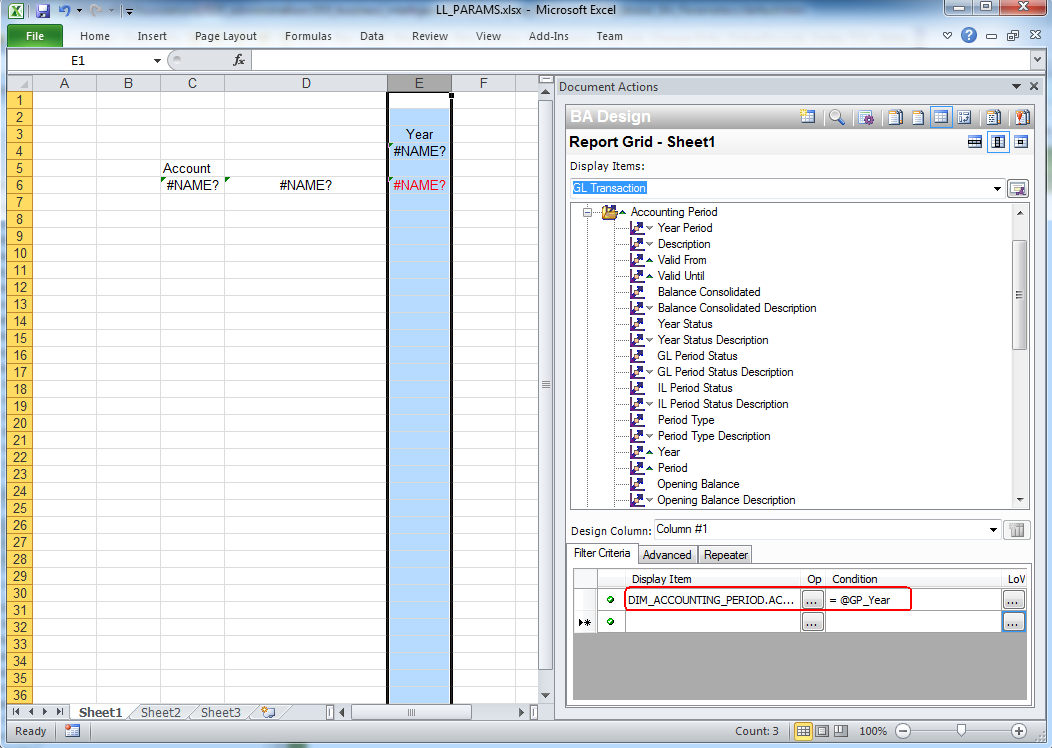
Task: Save the workbook with the floppy icon
Action: (x=43, y=11)
